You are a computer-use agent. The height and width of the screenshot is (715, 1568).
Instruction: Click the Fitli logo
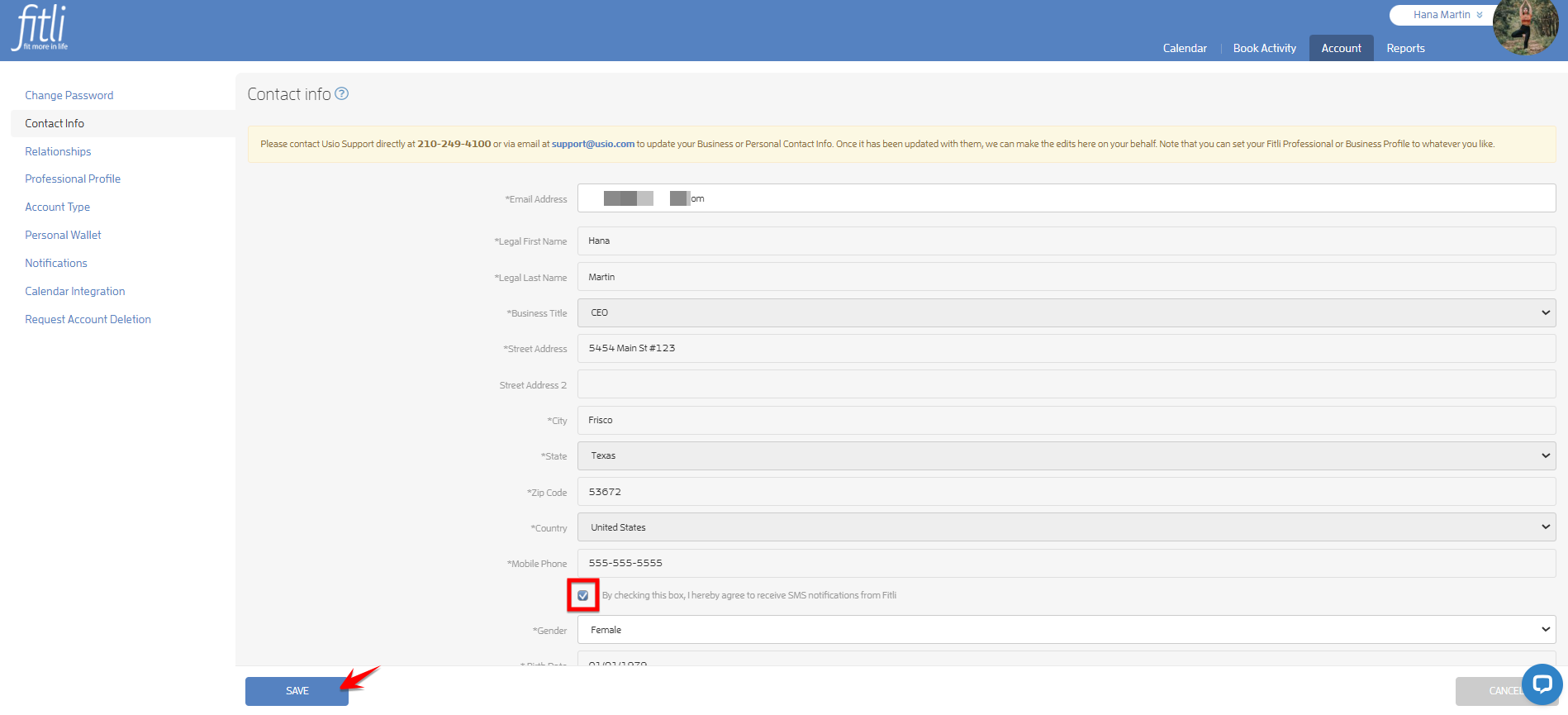[x=40, y=27]
